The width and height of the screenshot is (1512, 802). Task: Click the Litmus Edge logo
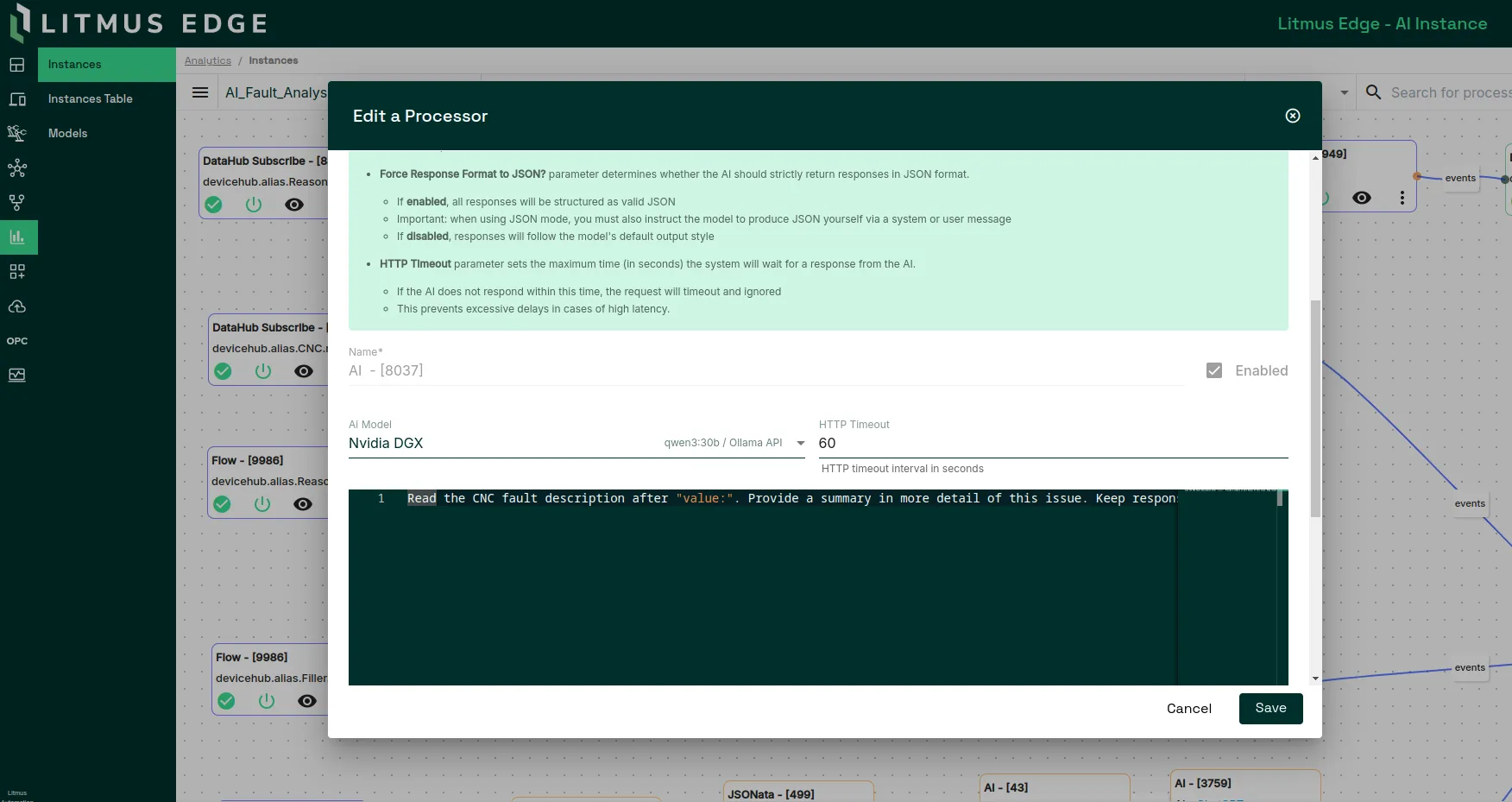click(138, 23)
